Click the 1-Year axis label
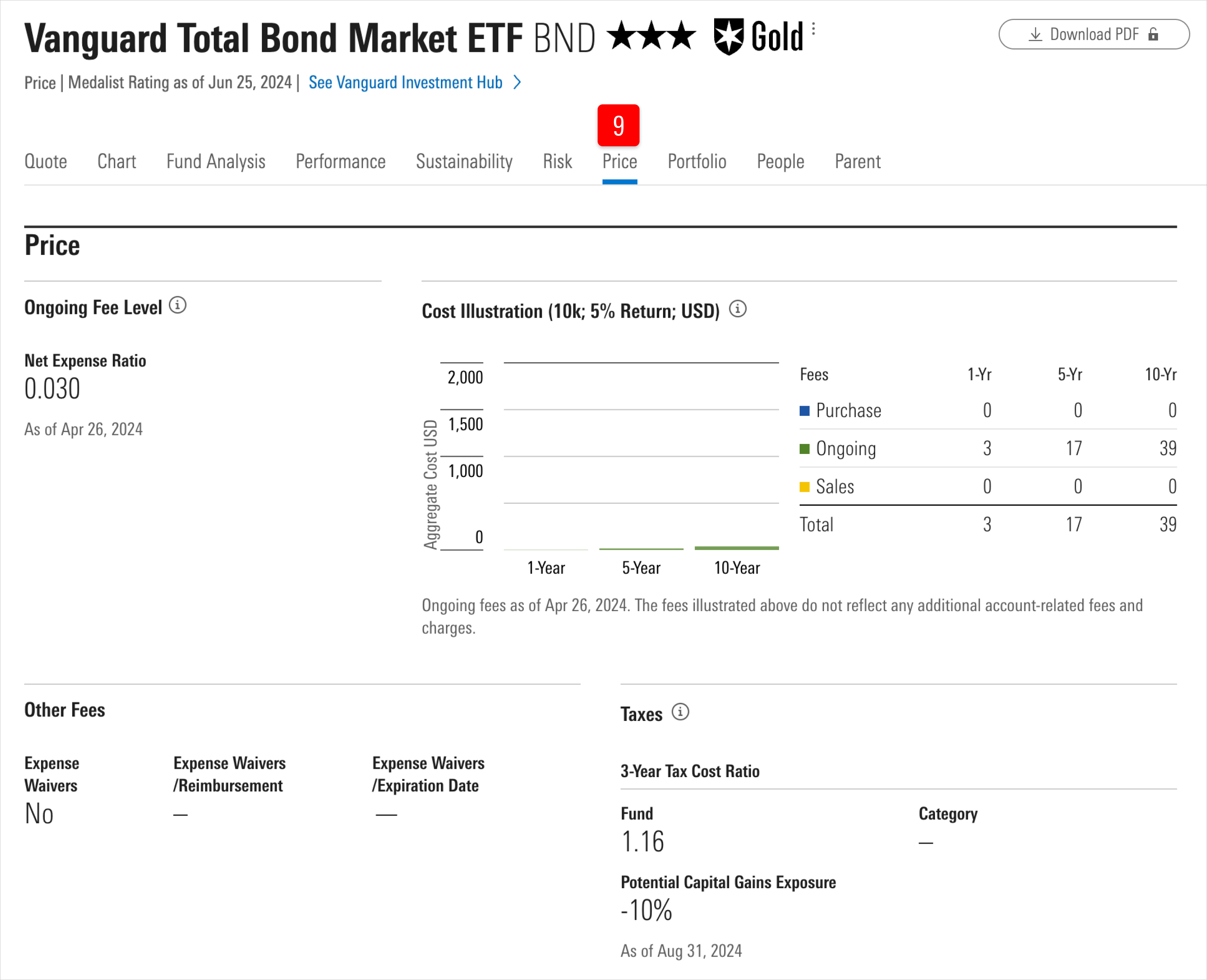This screenshot has height=980, width=1207. coord(546,568)
